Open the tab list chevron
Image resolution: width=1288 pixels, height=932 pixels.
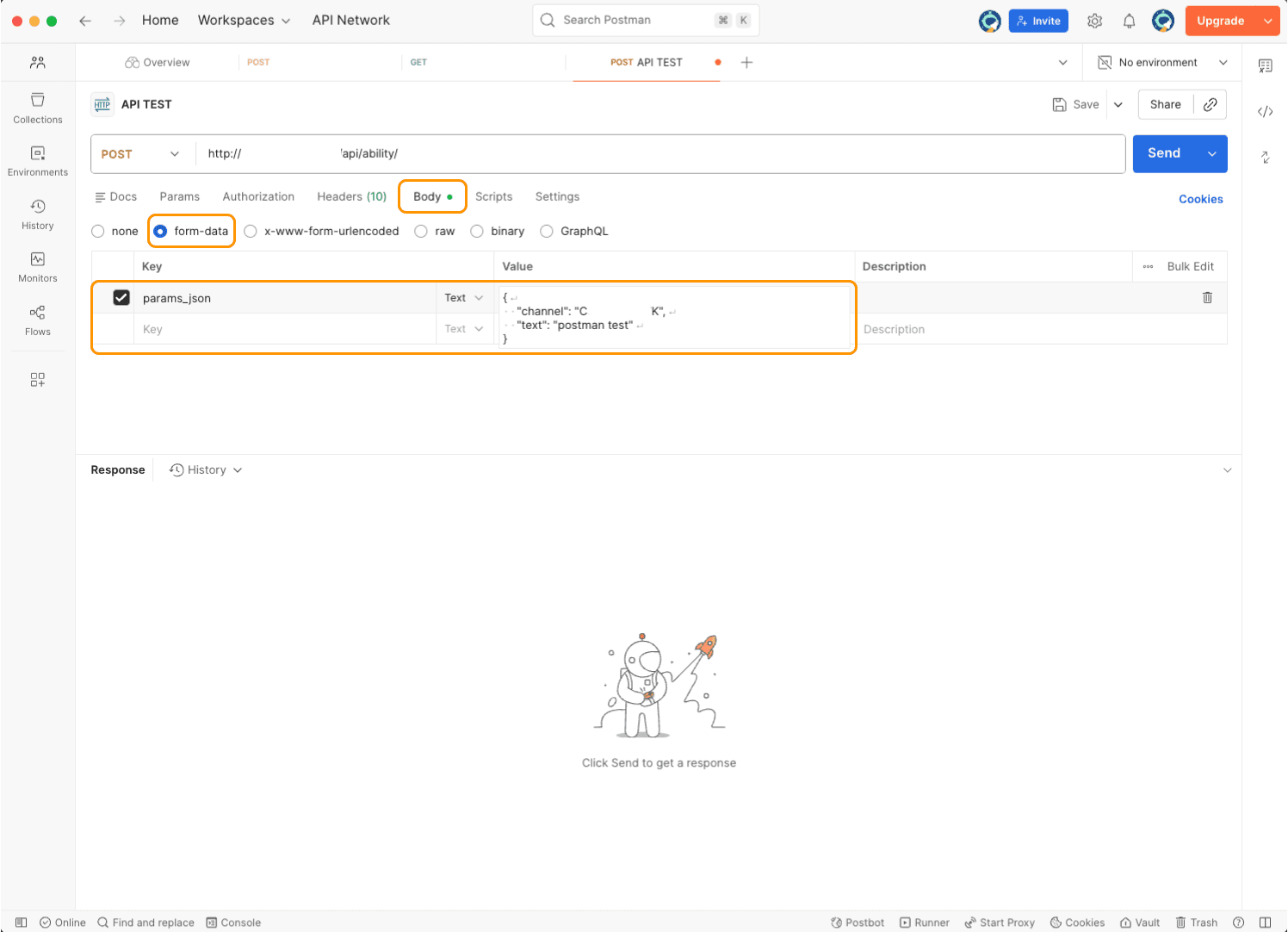(1063, 62)
